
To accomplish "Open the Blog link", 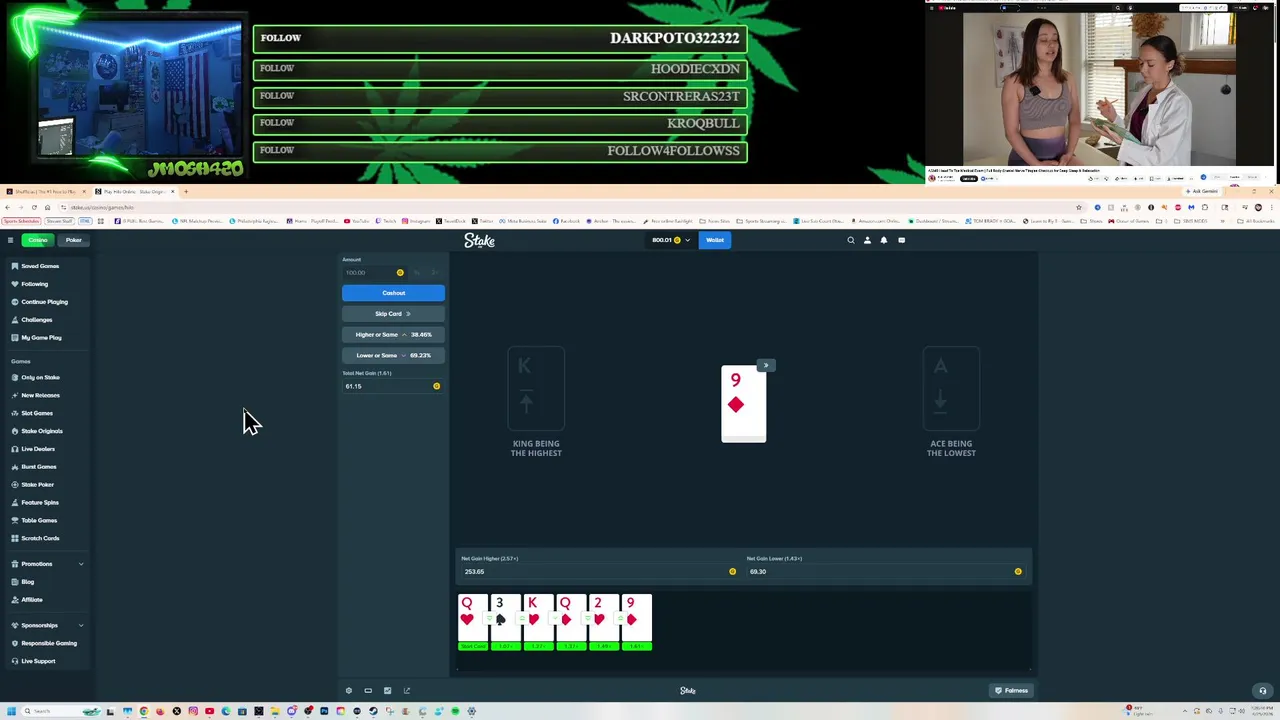I will pyautogui.click(x=27, y=582).
